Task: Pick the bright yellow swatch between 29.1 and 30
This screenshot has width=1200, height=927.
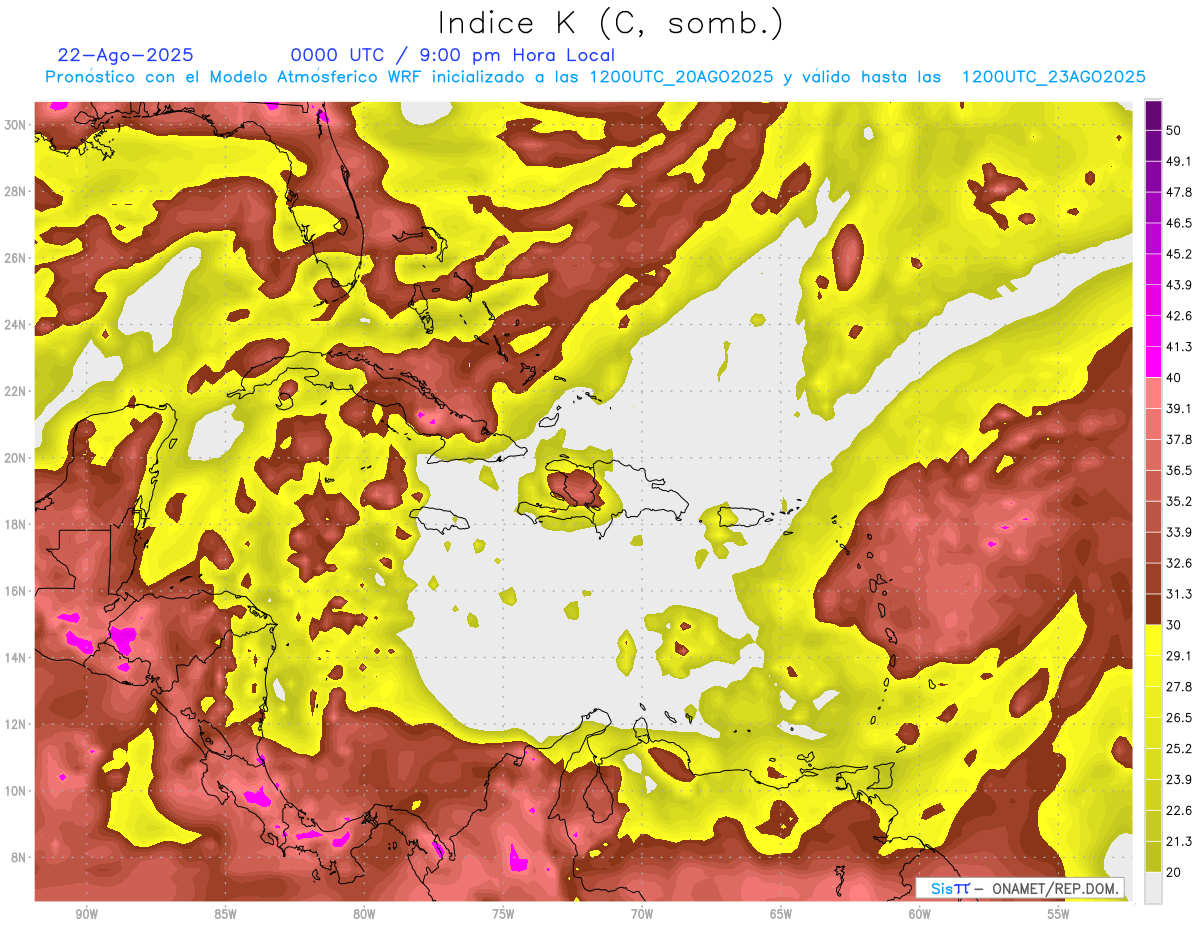Action: [x=1153, y=640]
